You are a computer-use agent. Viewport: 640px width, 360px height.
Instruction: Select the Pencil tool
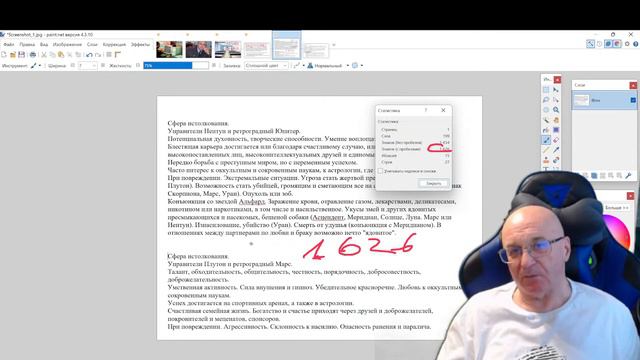click(546, 150)
